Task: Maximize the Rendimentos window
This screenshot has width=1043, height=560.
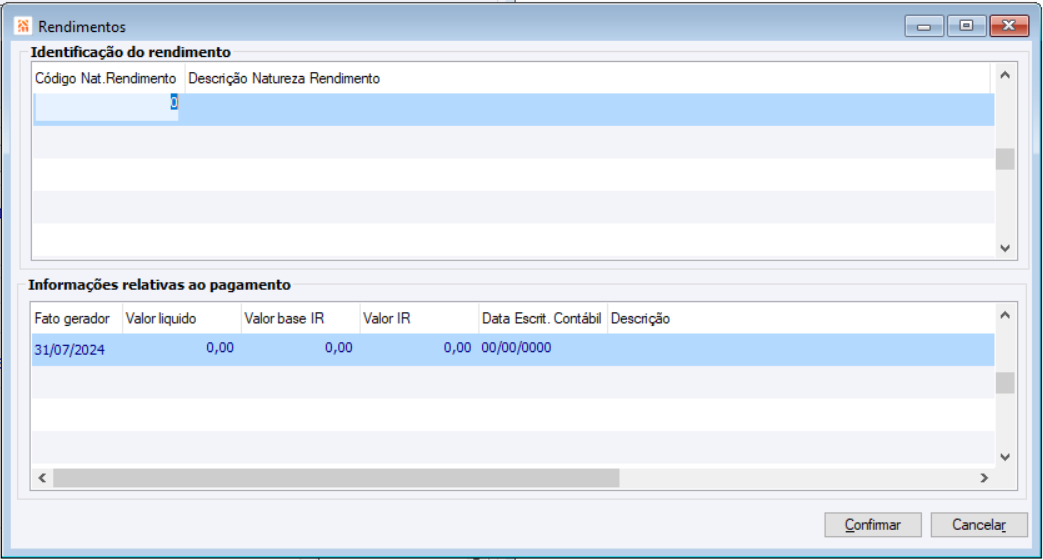Action: point(966,26)
